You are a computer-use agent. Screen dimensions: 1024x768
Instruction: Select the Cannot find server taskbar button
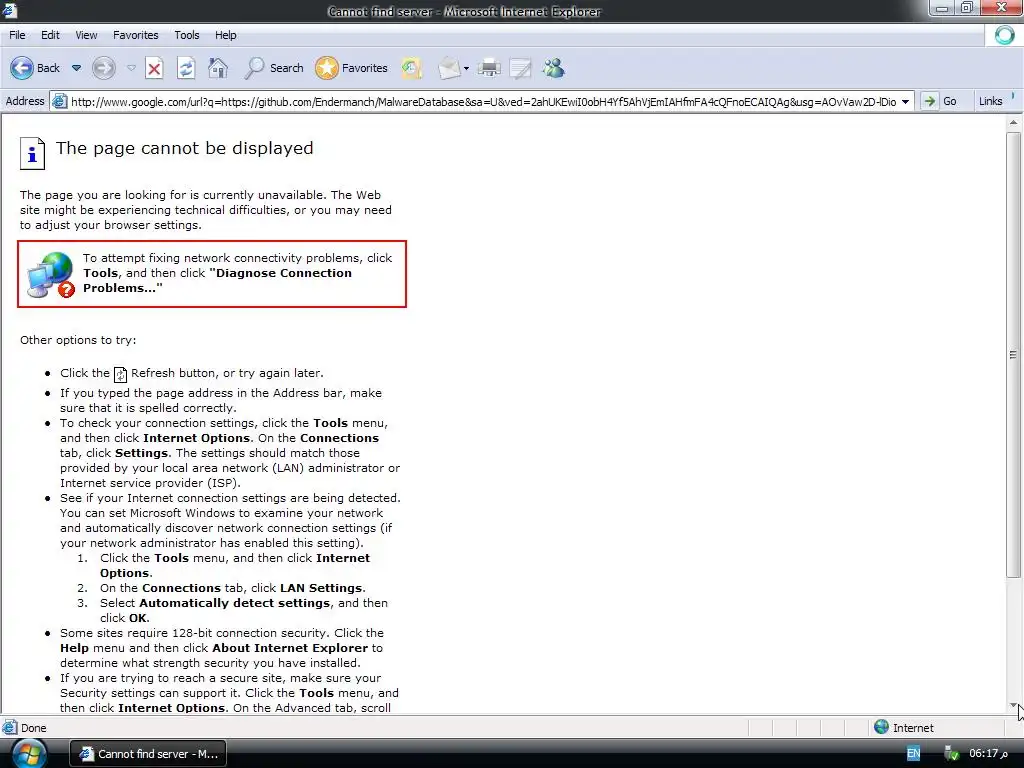point(148,754)
